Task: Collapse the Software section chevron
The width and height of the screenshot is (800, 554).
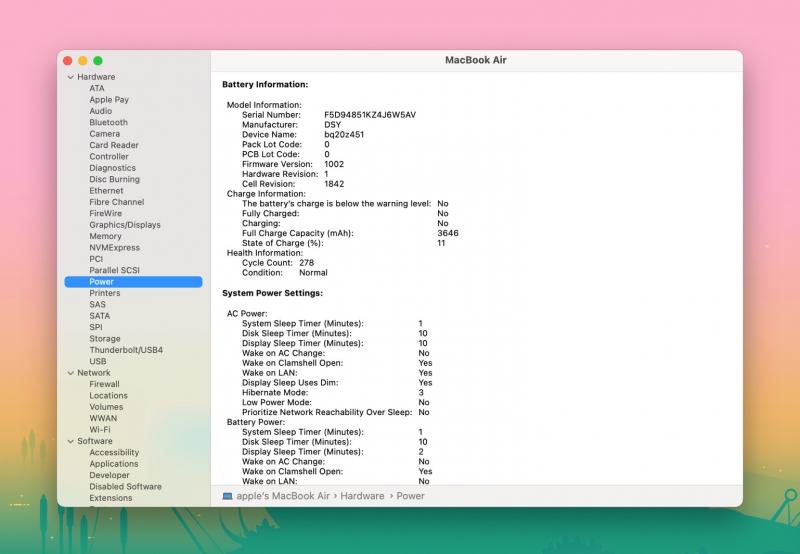Action: (70, 441)
